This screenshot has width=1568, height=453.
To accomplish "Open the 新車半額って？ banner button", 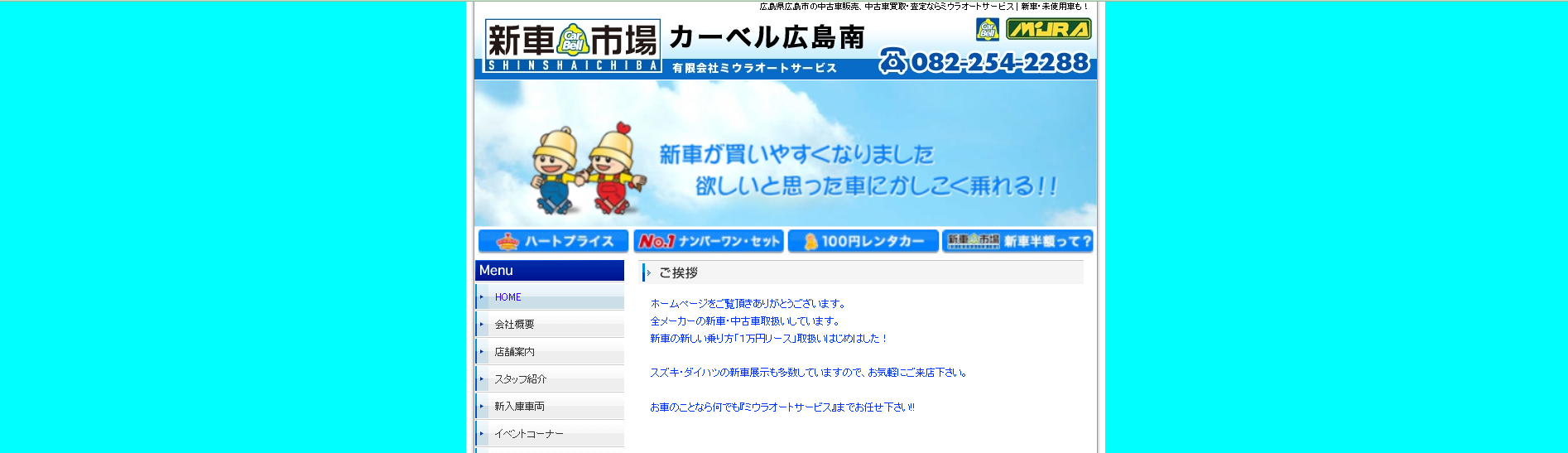I will [1018, 241].
